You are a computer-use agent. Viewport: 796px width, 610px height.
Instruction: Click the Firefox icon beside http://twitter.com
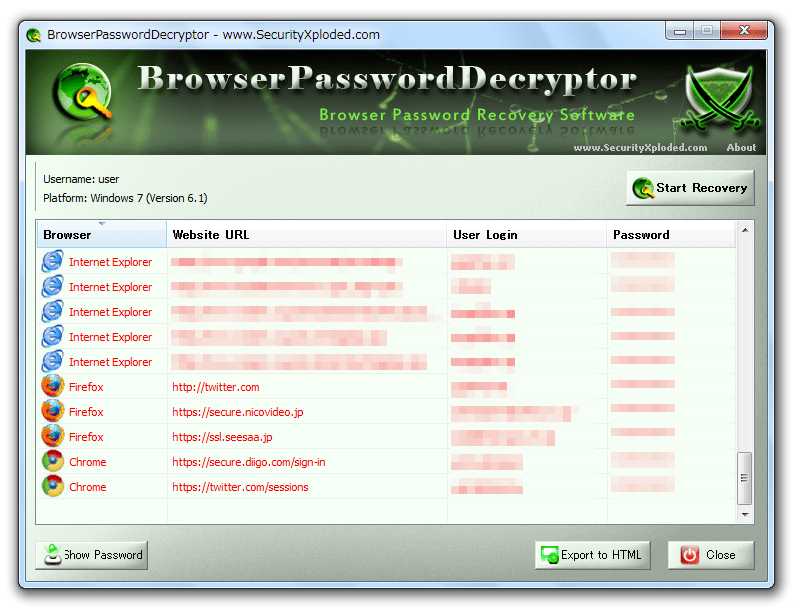(53, 386)
